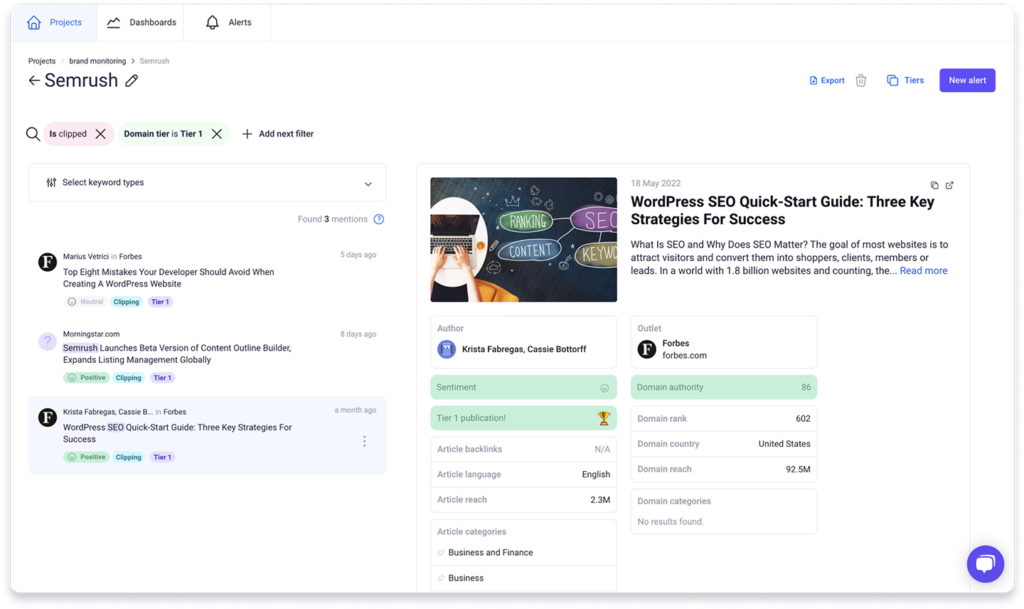The image size is (1024, 609).
Task: Remove the Domain tier is Tier 1 filter
Action: pyautogui.click(x=216, y=134)
